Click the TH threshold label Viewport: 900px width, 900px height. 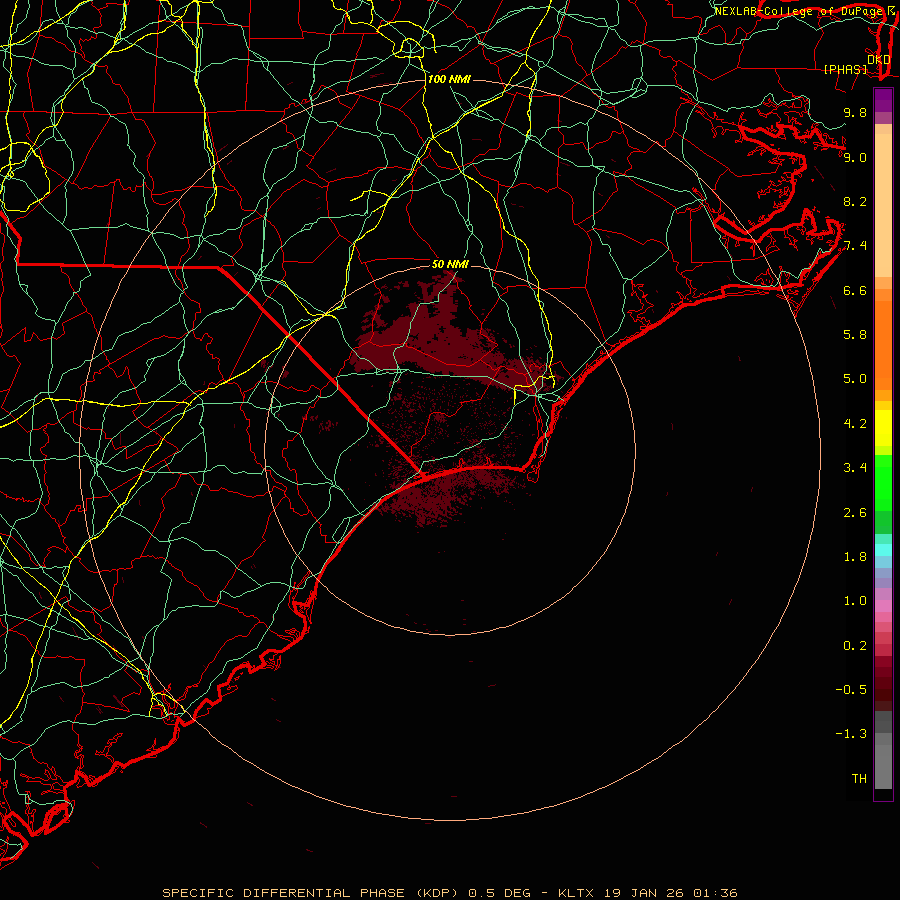click(x=859, y=779)
